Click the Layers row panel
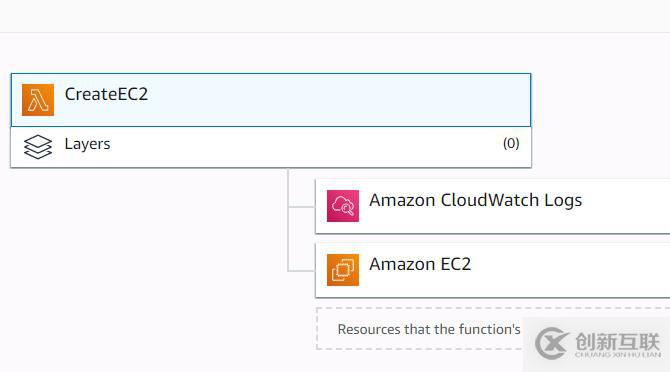Viewport: 670px width, 372px height. [x=271, y=147]
